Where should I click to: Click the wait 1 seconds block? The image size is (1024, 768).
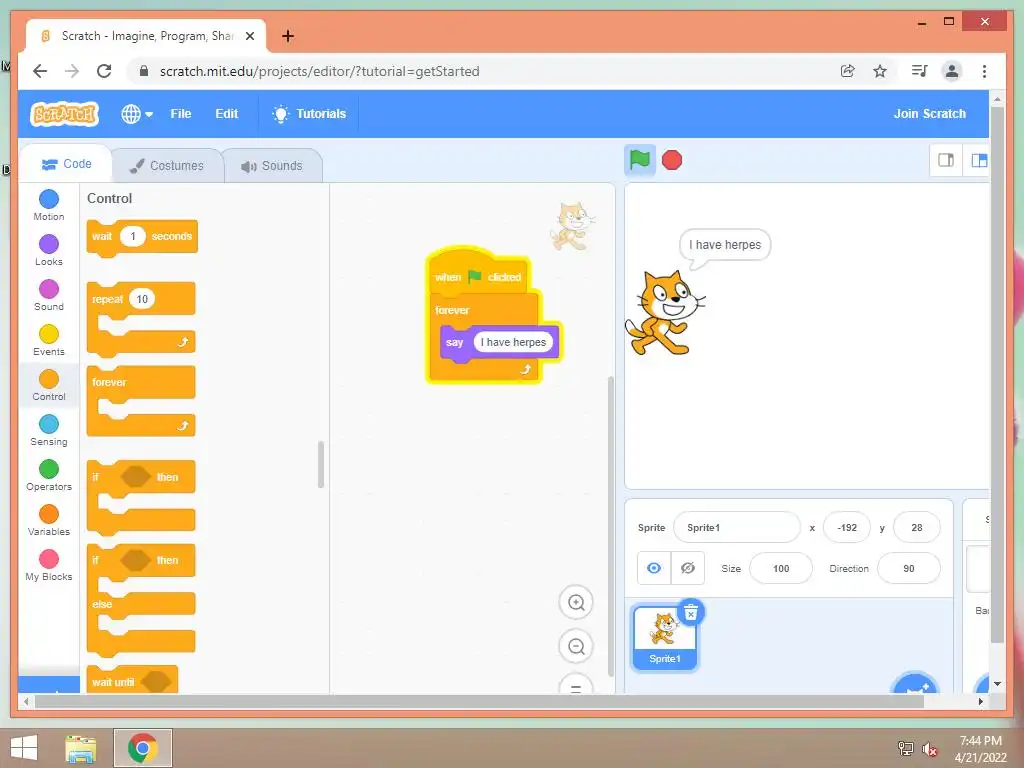tap(142, 237)
